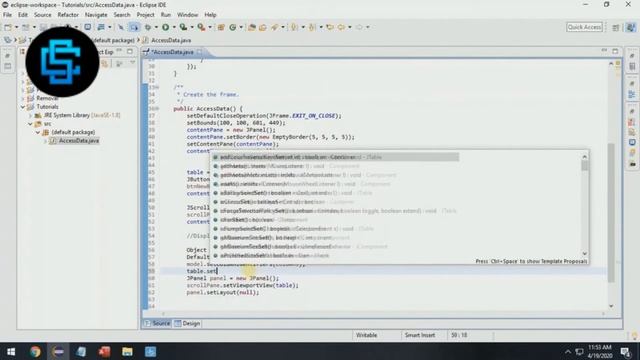Collapse the src folder node

coord(30,124)
